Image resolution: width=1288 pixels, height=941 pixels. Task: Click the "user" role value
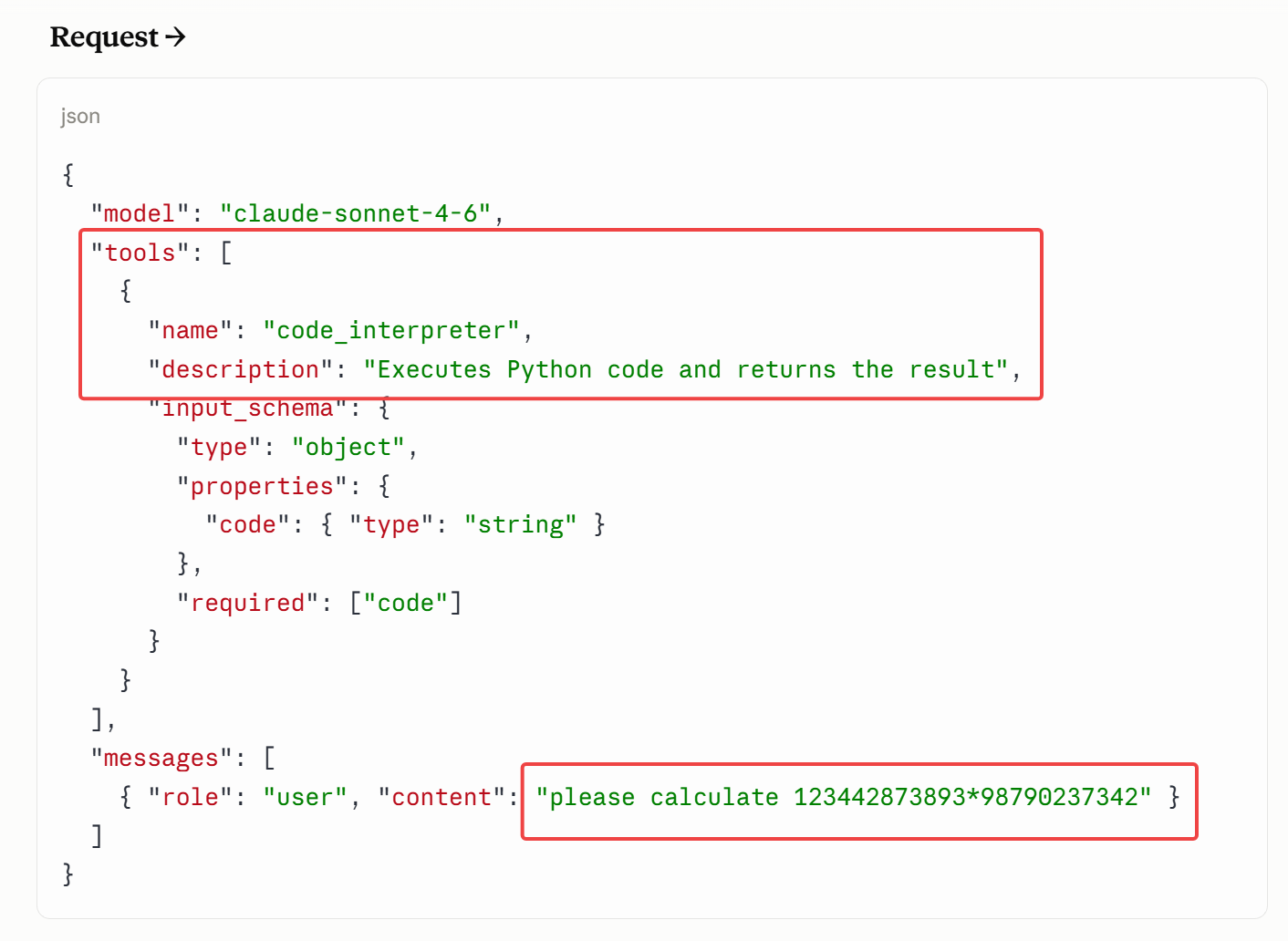click(x=305, y=797)
